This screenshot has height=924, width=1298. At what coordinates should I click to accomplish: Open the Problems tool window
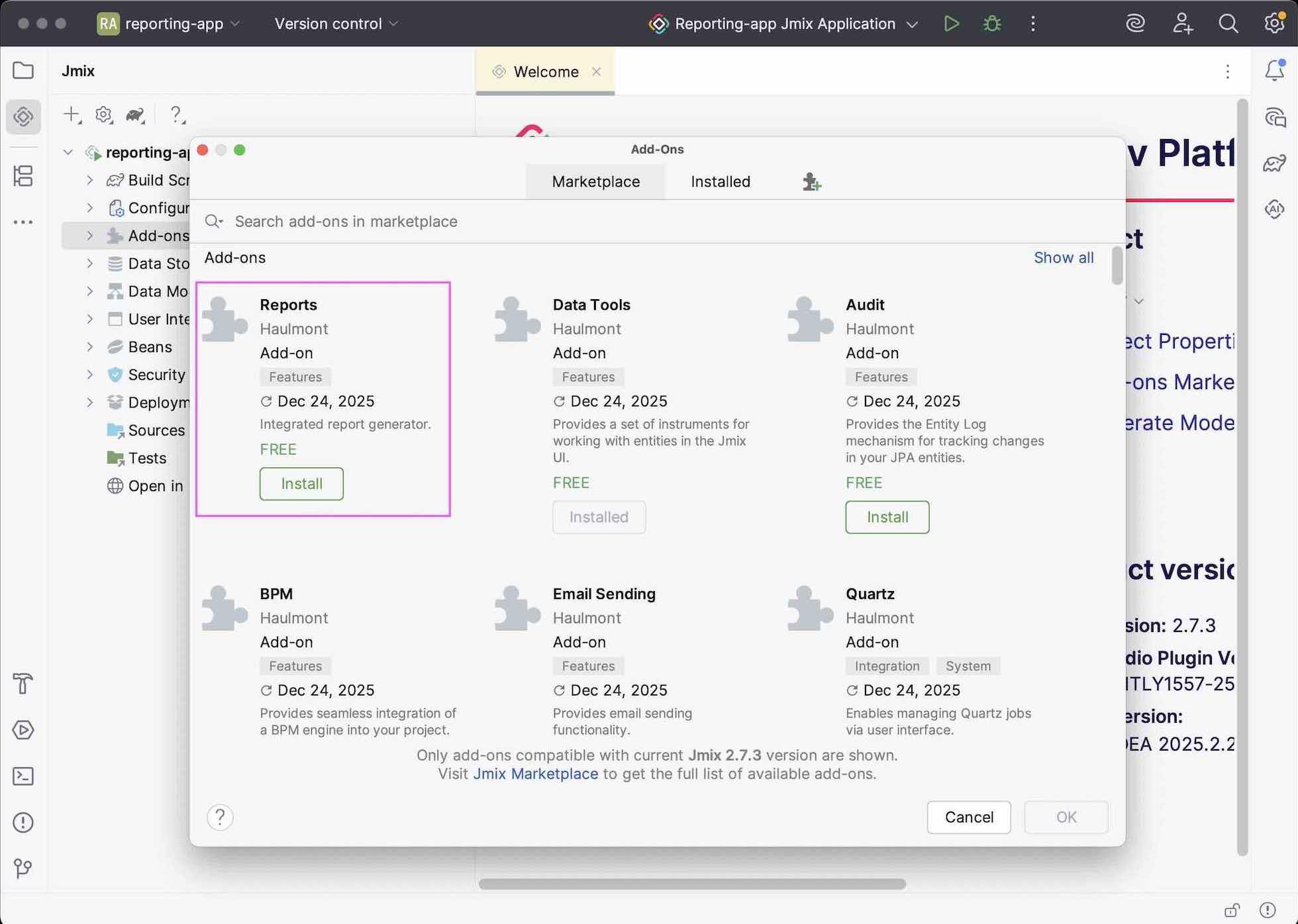(23, 823)
